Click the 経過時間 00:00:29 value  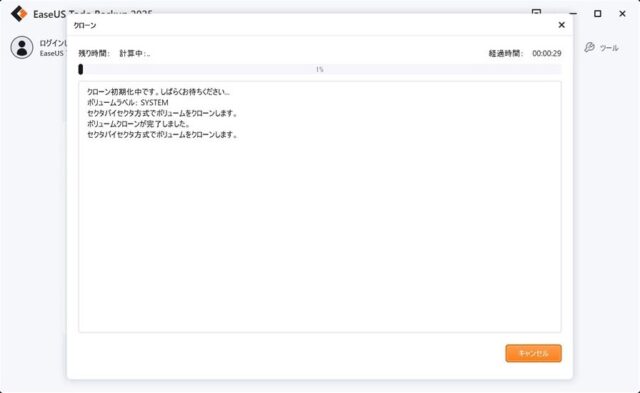click(547, 53)
